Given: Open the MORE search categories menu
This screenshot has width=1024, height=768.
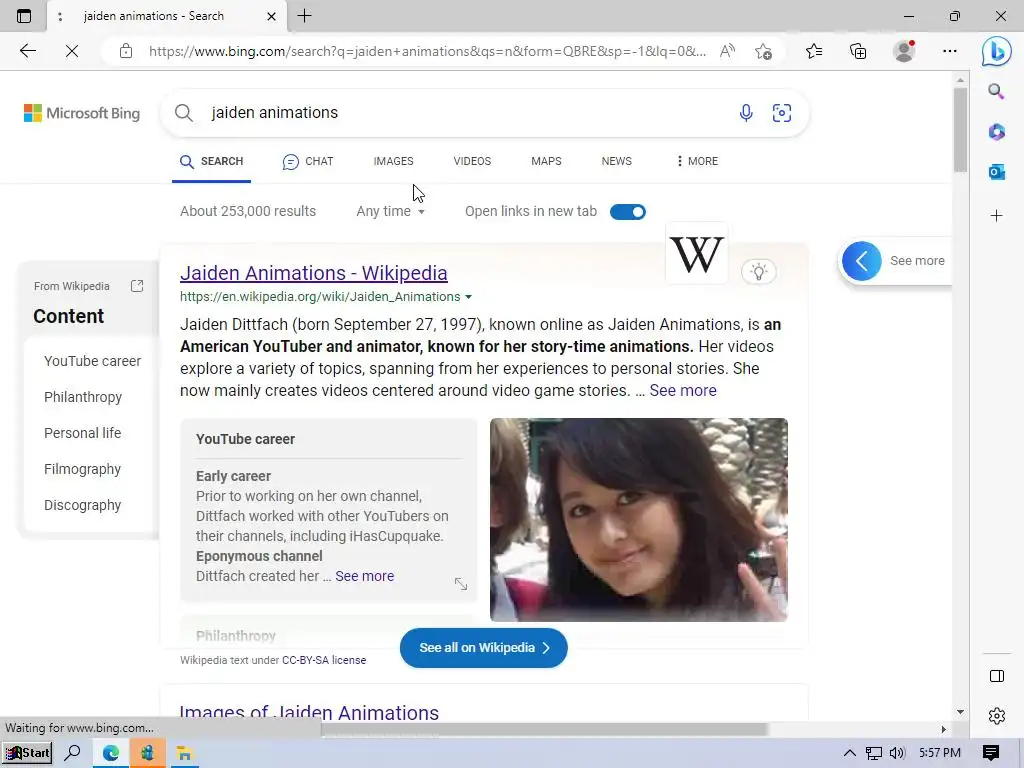Looking at the screenshot, I should tap(697, 161).
